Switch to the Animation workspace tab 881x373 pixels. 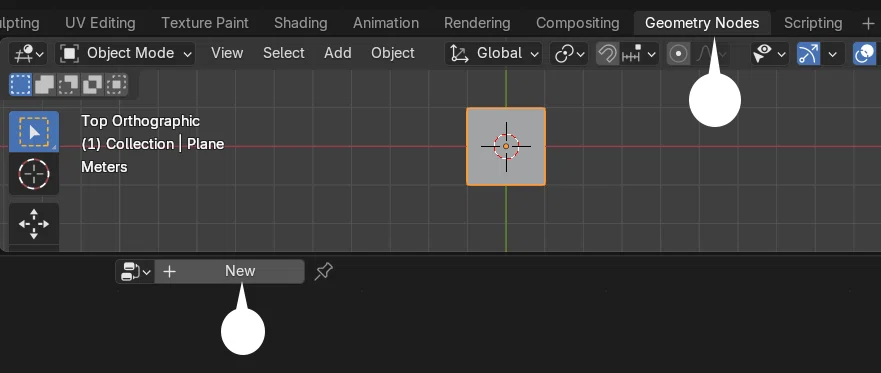(x=386, y=23)
